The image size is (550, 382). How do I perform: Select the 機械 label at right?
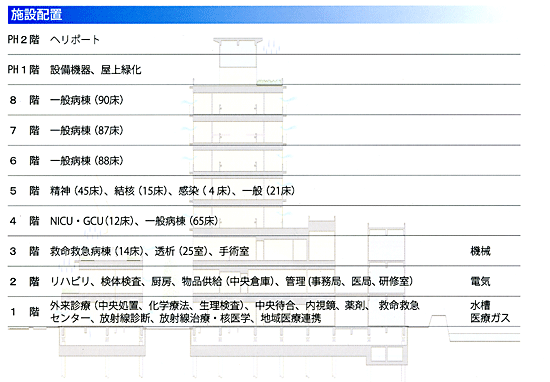[480, 251]
